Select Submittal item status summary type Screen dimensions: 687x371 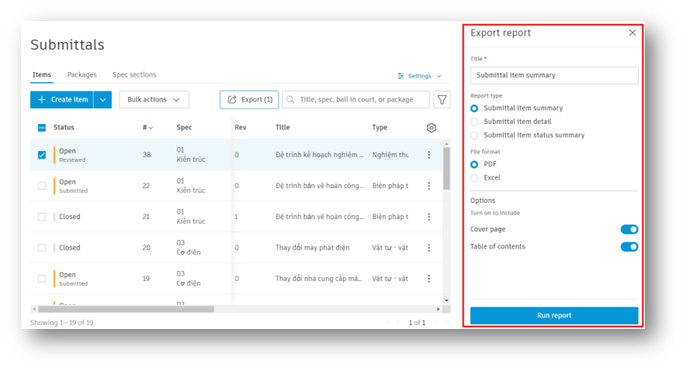(x=474, y=135)
